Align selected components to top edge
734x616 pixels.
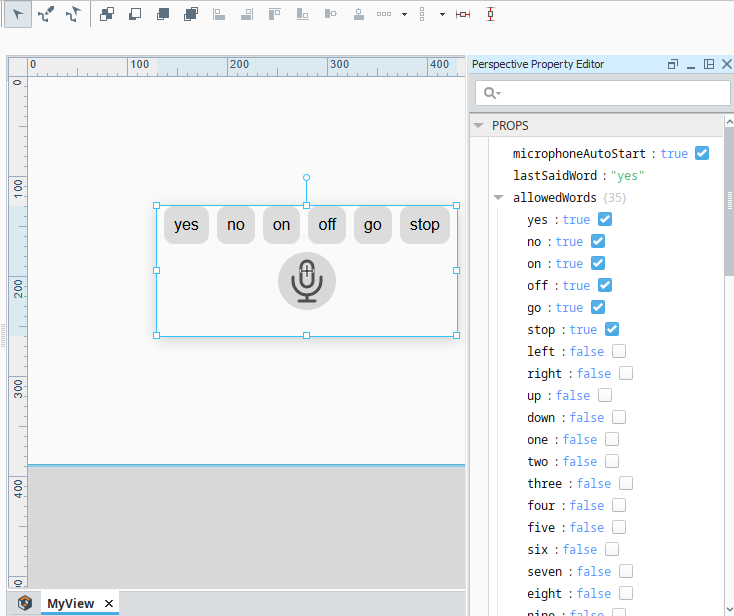[275, 14]
